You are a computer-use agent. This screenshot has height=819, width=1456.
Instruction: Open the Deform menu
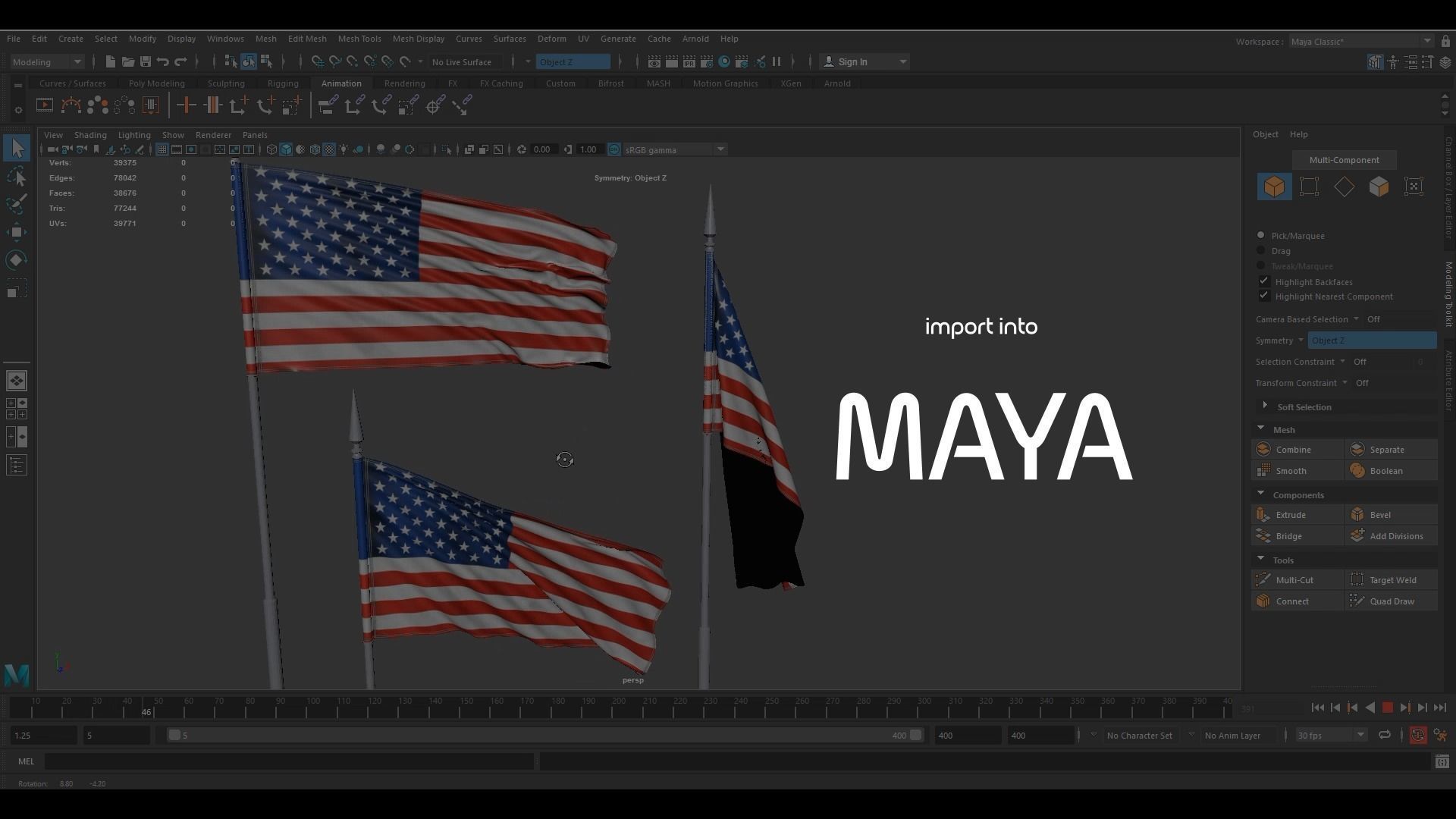click(551, 39)
